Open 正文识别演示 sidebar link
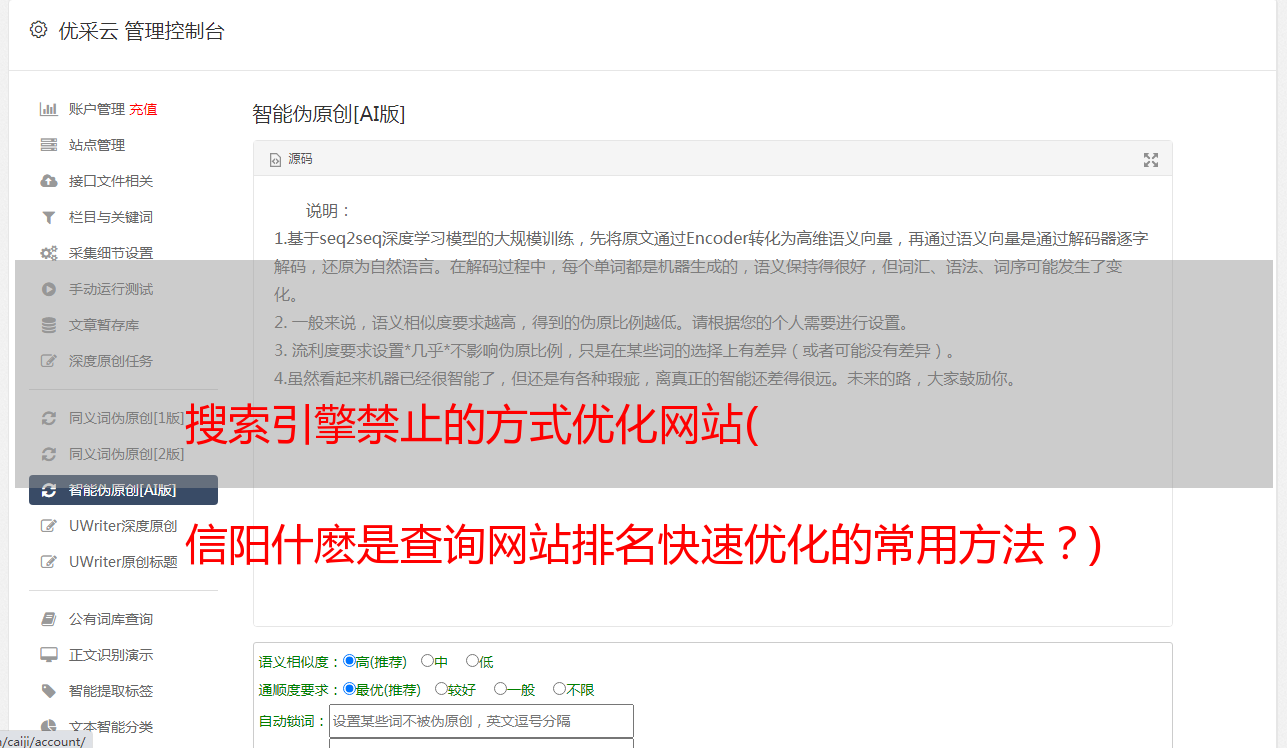This screenshot has height=748, width=1287. click(x=110, y=655)
